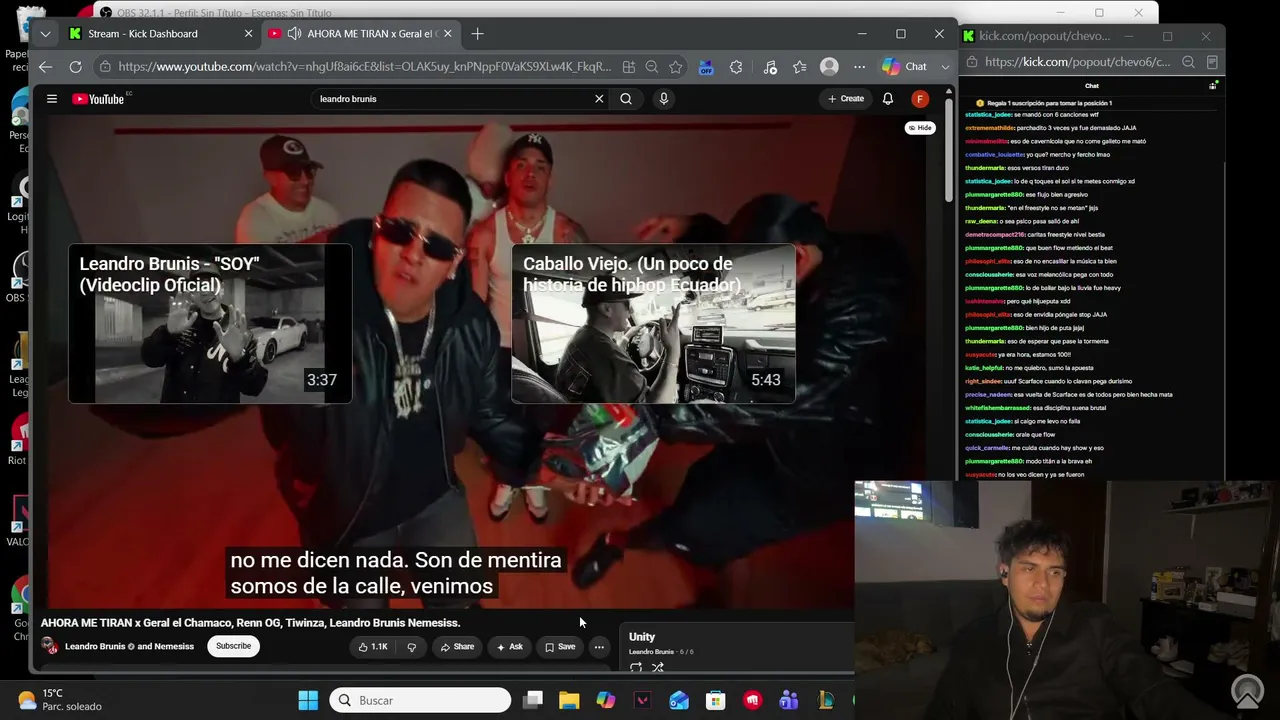Open Task View on the taskbar
Image resolution: width=1280 pixels, height=720 pixels.
coord(533,700)
